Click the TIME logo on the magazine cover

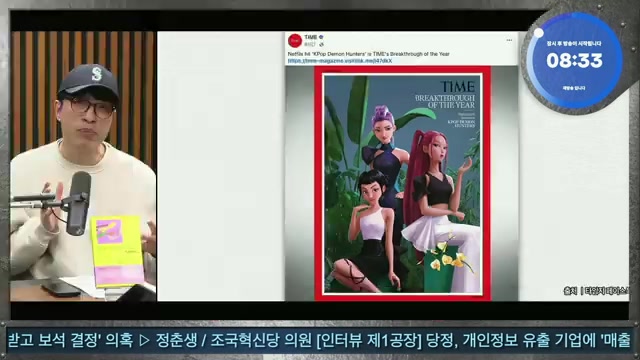point(458,87)
